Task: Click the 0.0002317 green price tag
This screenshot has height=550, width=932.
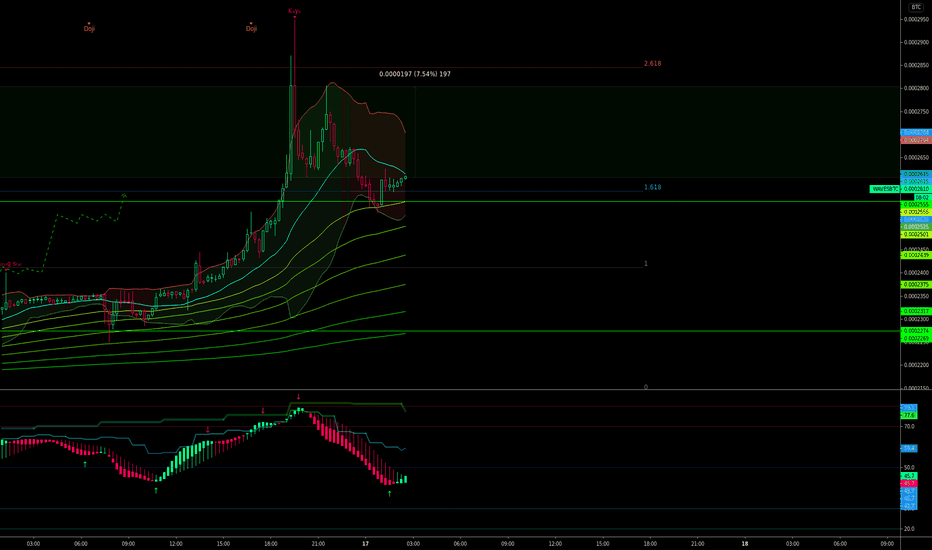Action: 916,311
